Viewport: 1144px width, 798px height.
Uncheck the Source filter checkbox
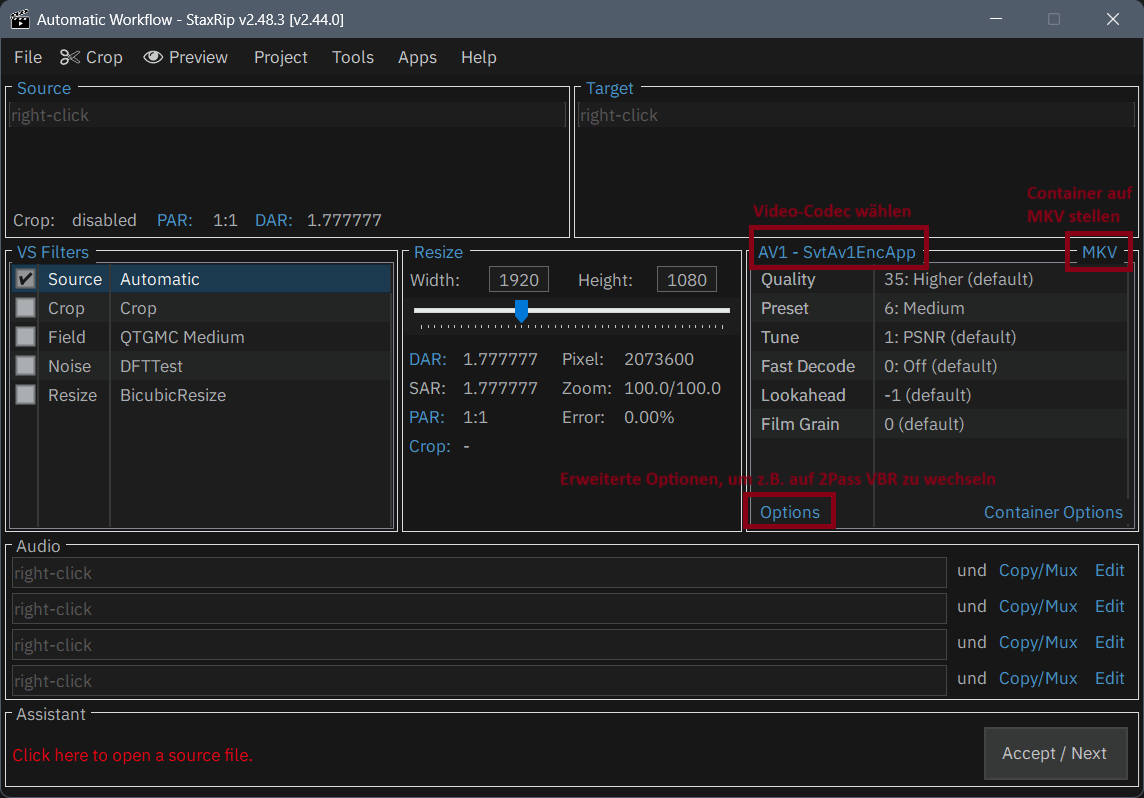point(26,279)
